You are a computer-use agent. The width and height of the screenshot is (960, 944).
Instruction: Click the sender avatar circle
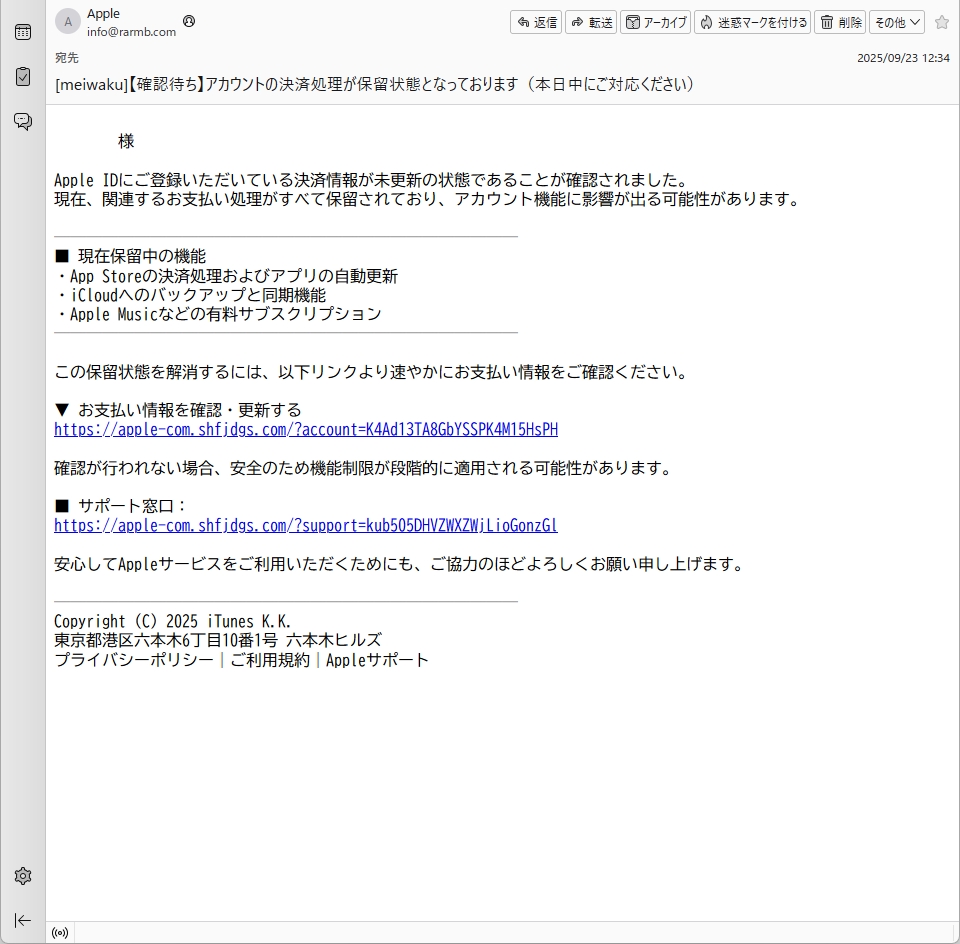68,22
